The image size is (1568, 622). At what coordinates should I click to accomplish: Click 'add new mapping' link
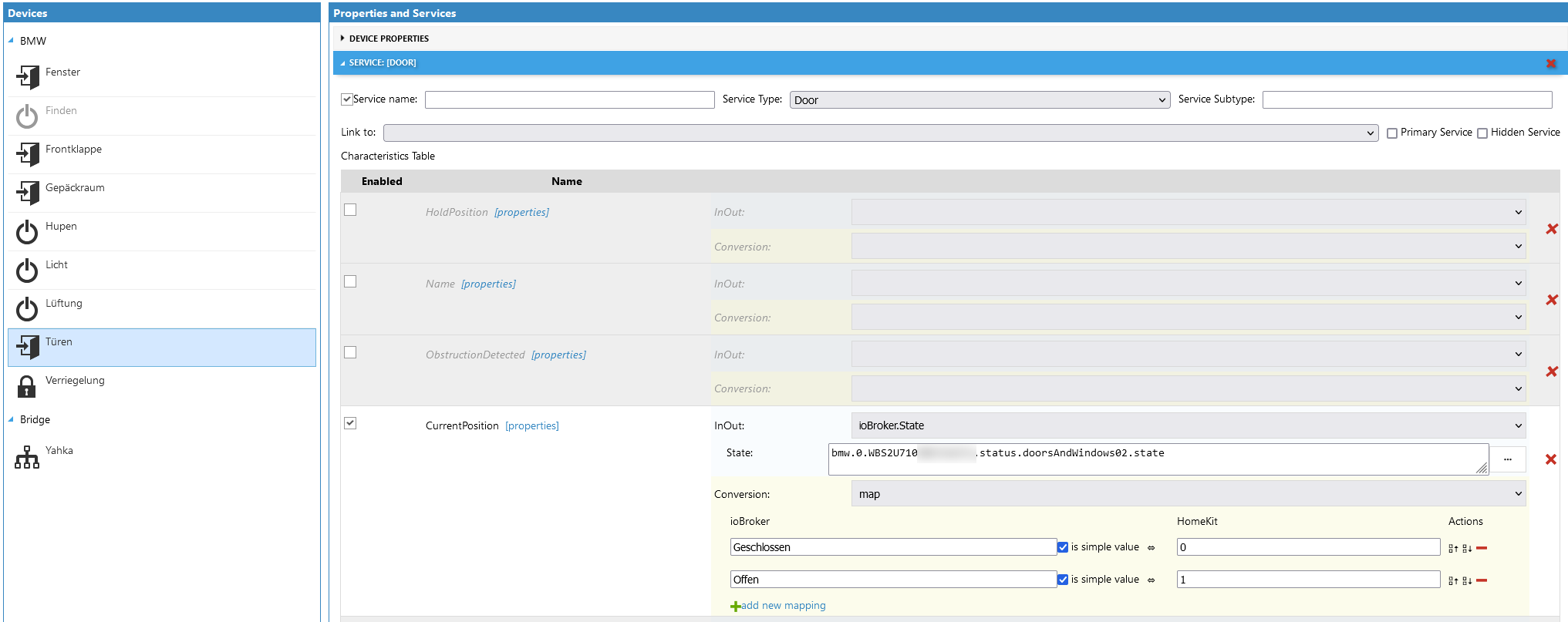(782, 606)
